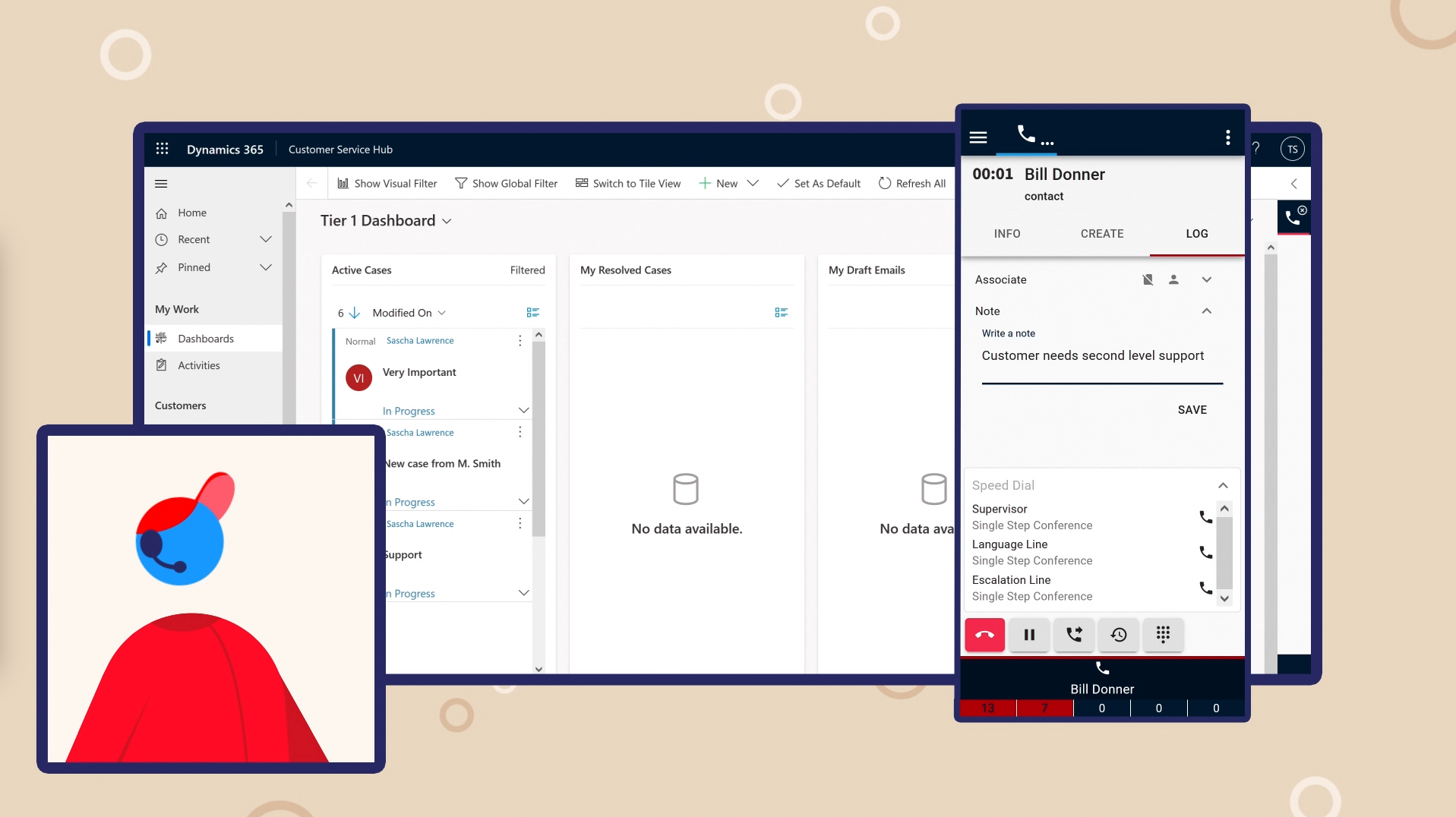Click the side pane phone icon
Image resolution: width=1456 pixels, height=817 pixels.
[x=1294, y=217]
